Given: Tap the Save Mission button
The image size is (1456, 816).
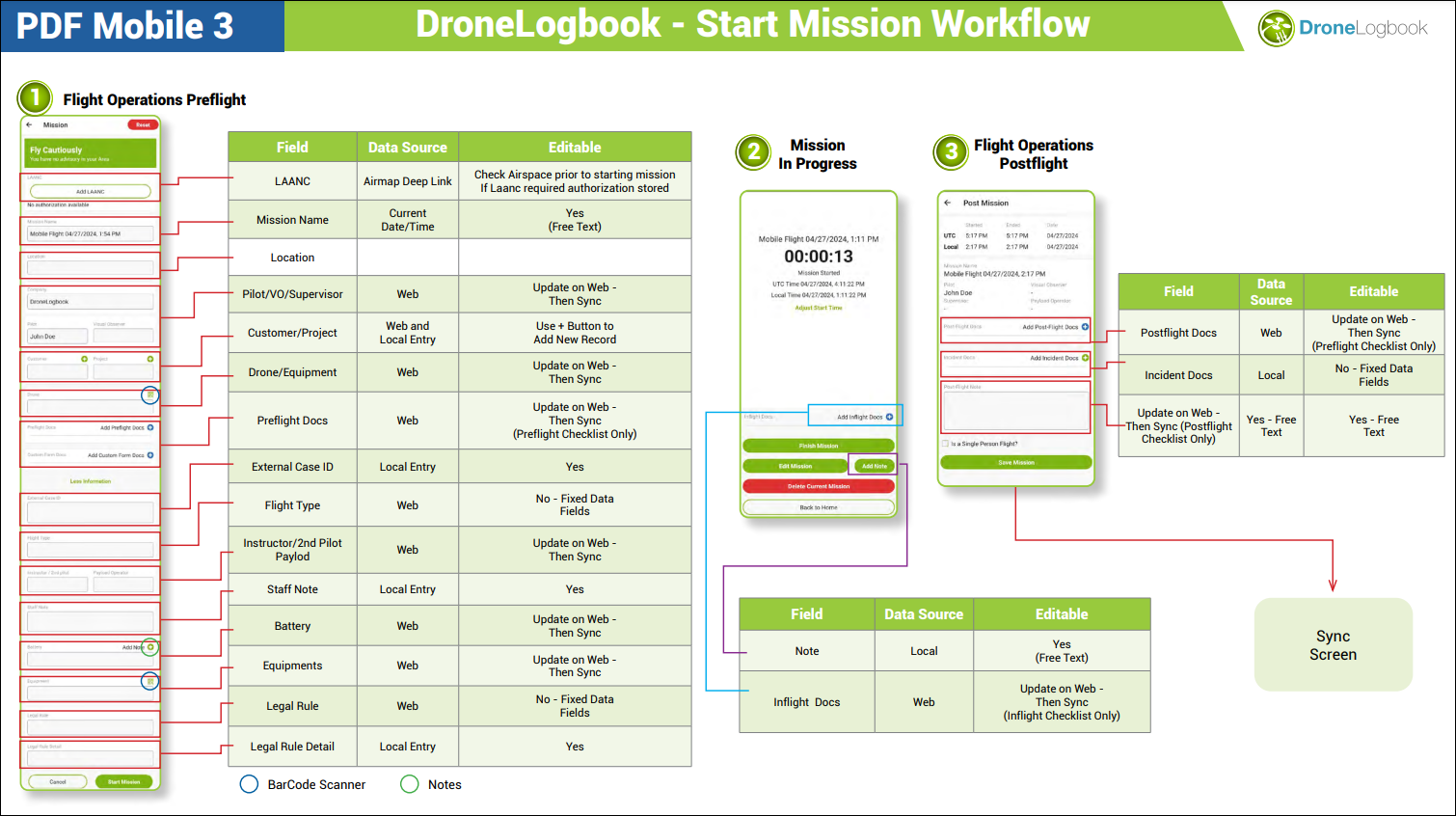Looking at the screenshot, I should click(1016, 462).
